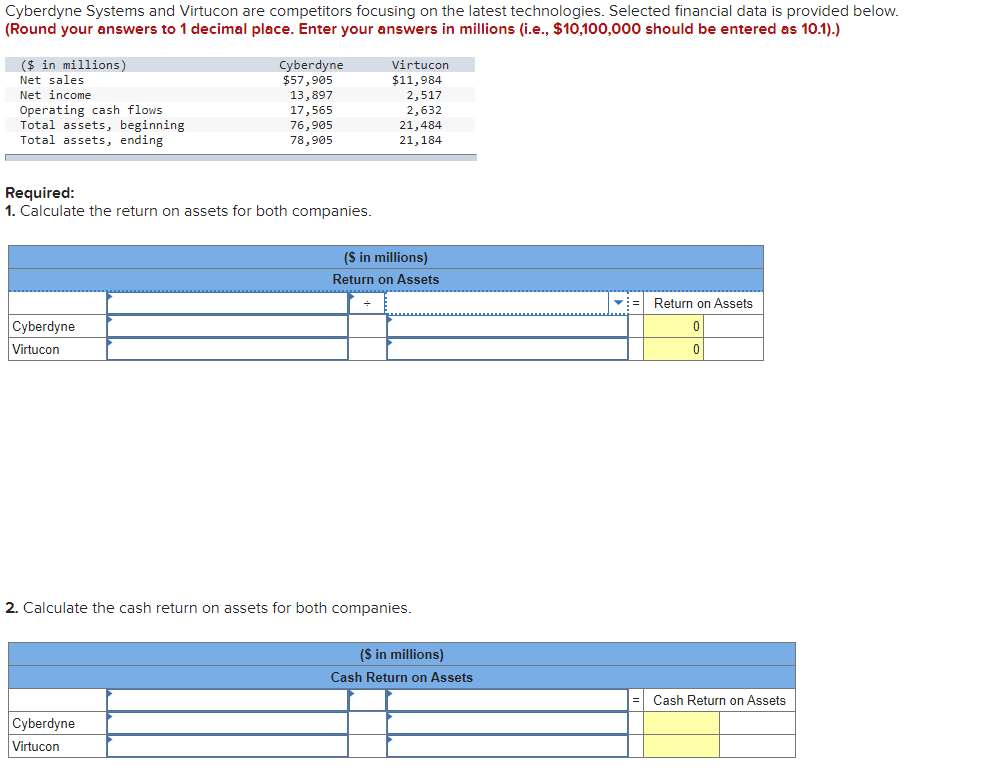Click the 'Virtucon' column header in data table
The width and height of the screenshot is (986, 780).
click(420, 65)
